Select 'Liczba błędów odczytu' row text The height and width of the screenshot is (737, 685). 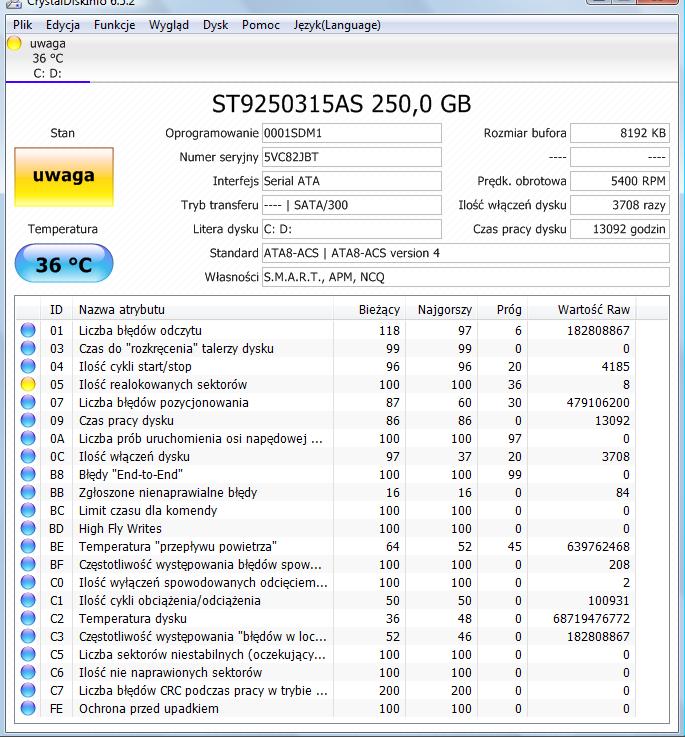coord(140,330)
